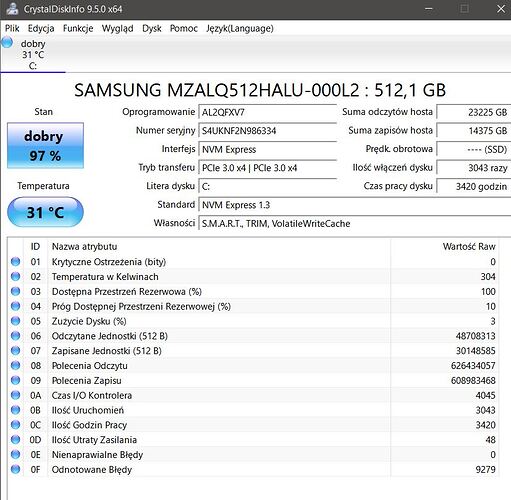
Task: Click the firmware field AL2QFXV7
Action: (267, 112)
